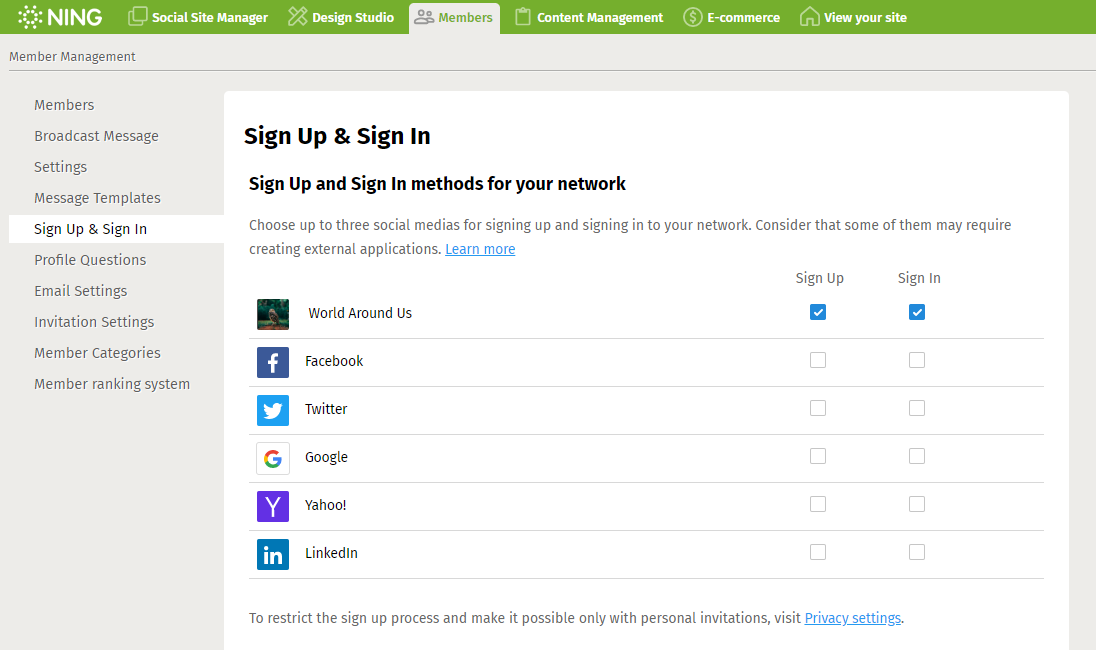Open Social Site Manager

tap(198, 17)
